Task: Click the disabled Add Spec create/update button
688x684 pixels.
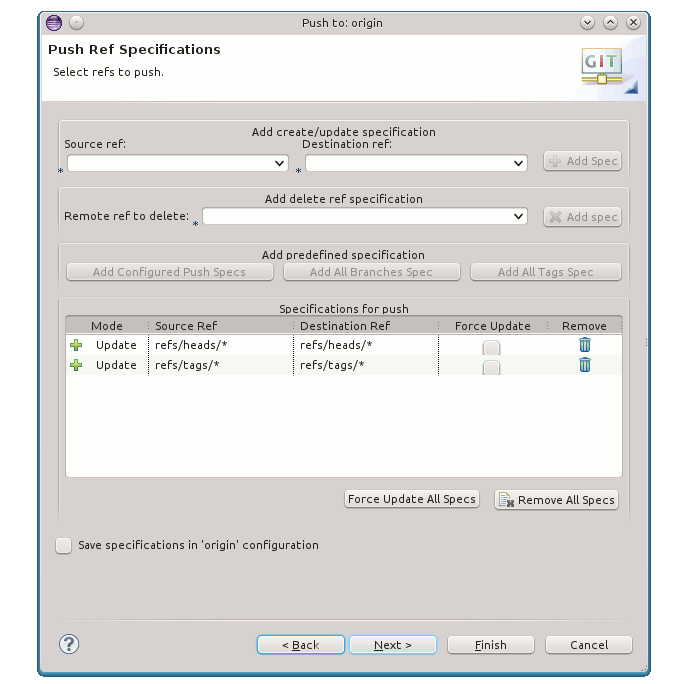Action: [x=582, y=161]
